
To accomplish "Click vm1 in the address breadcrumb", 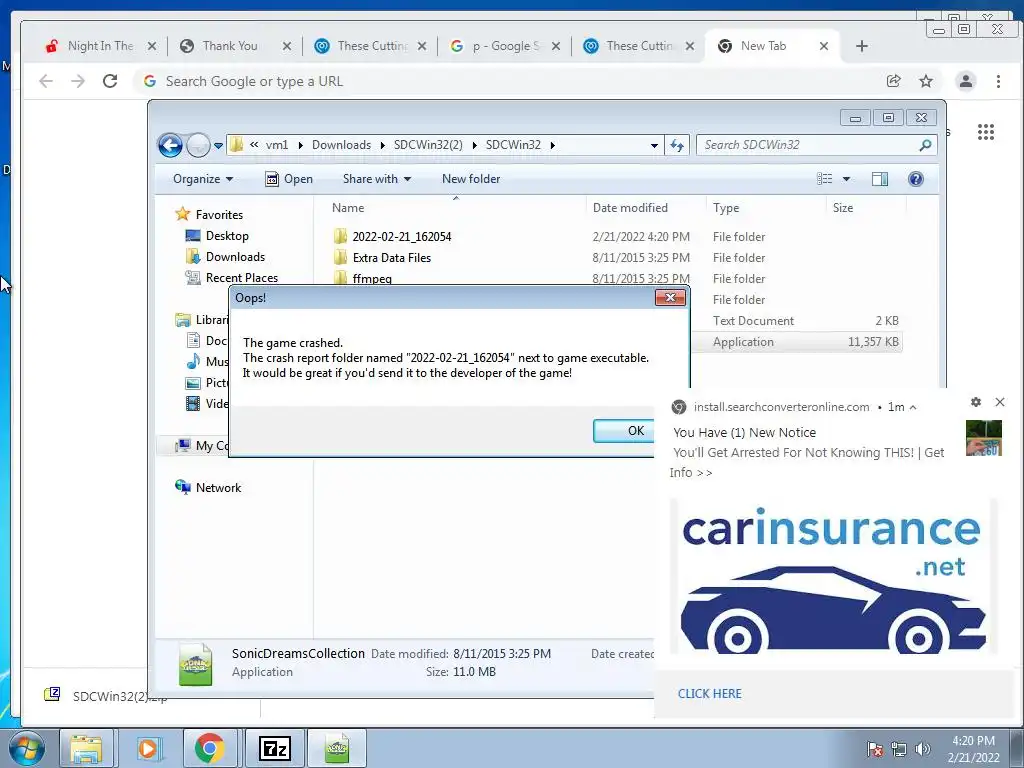I will click(277, 145).
